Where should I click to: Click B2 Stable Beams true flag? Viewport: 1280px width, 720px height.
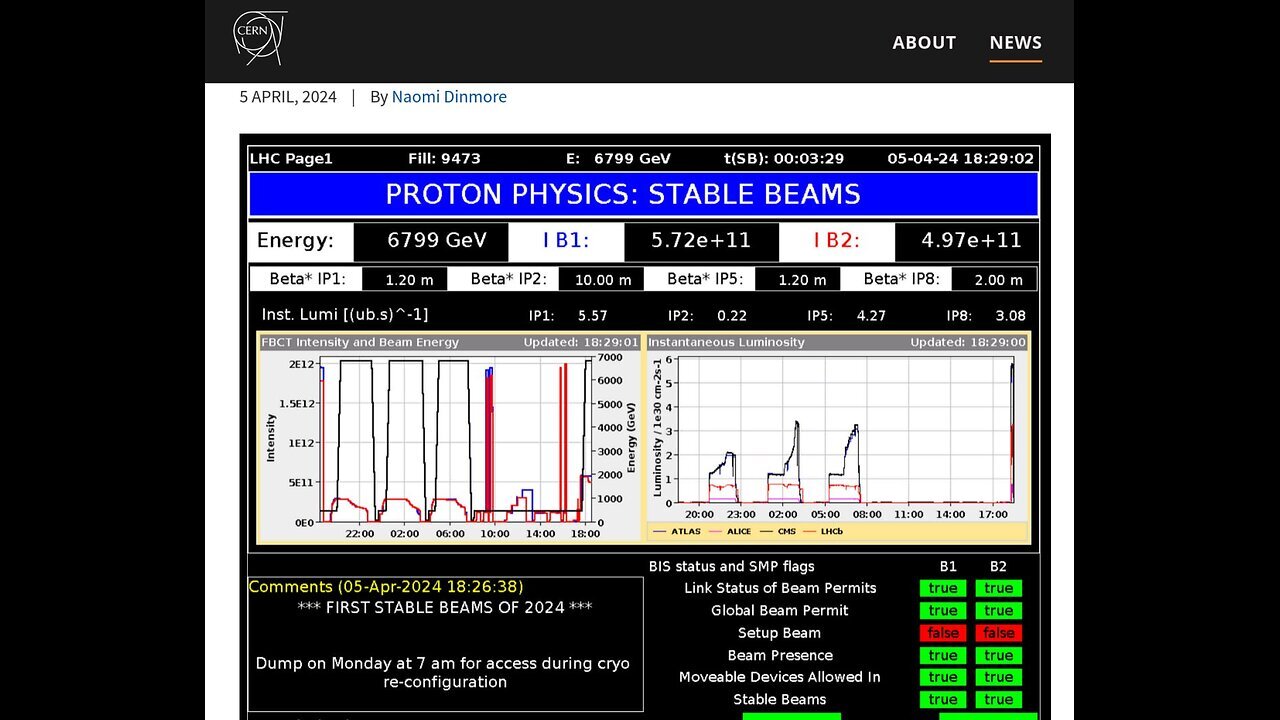[999, 699]
